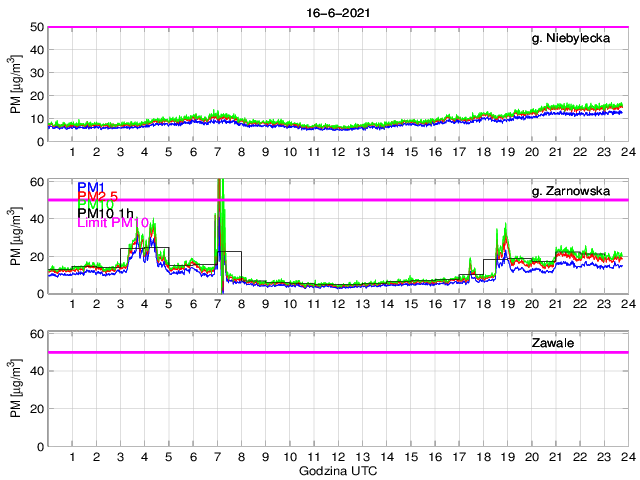
Task: Click the PM y-axis title of the Zarnowska chart
Action: click(x=15, y=237)
